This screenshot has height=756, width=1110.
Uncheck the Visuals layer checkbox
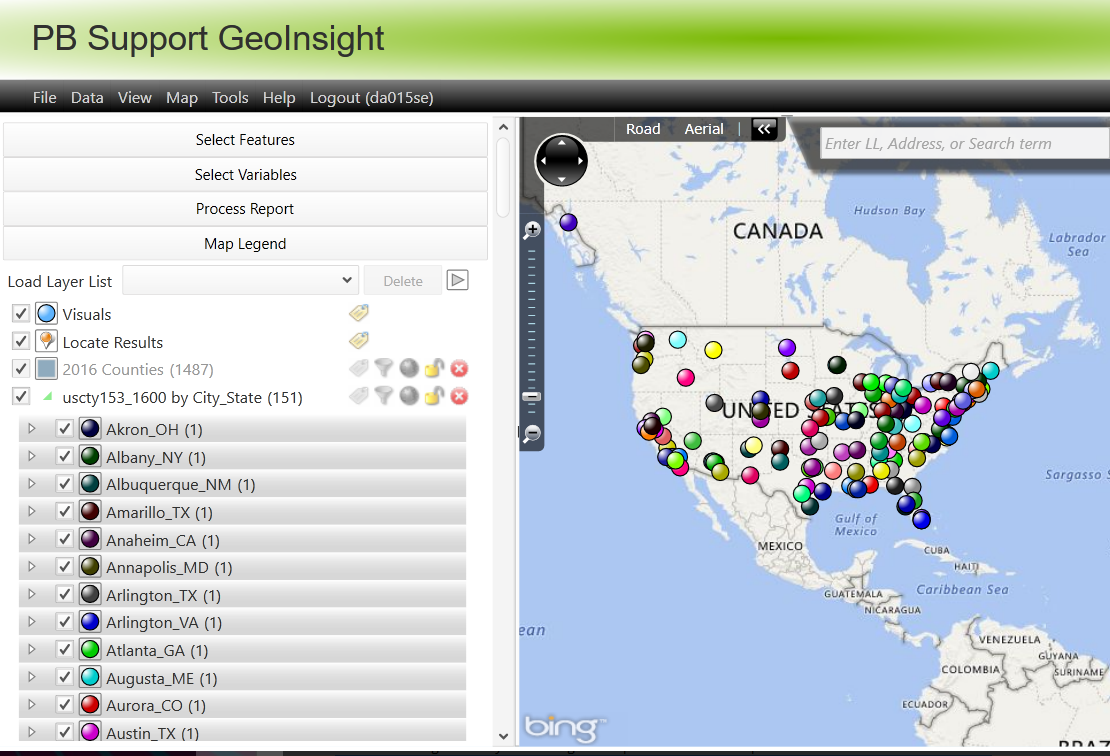20,312
